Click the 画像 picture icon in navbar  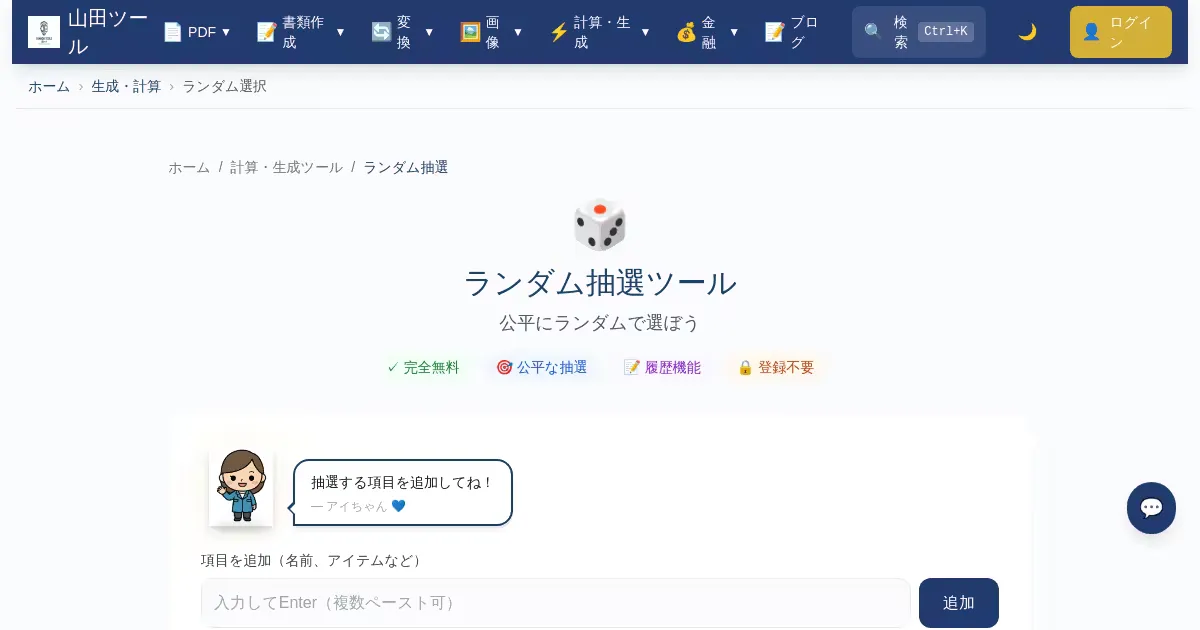tap(470, 32)
